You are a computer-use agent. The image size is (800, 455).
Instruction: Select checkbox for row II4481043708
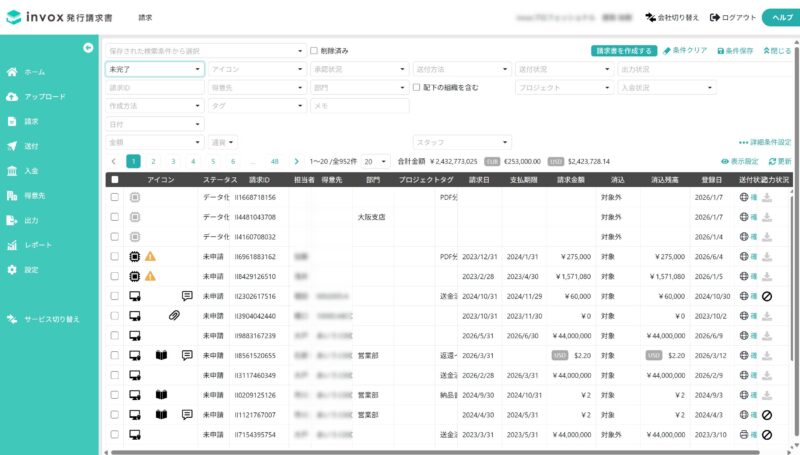[x=115, y=217]
